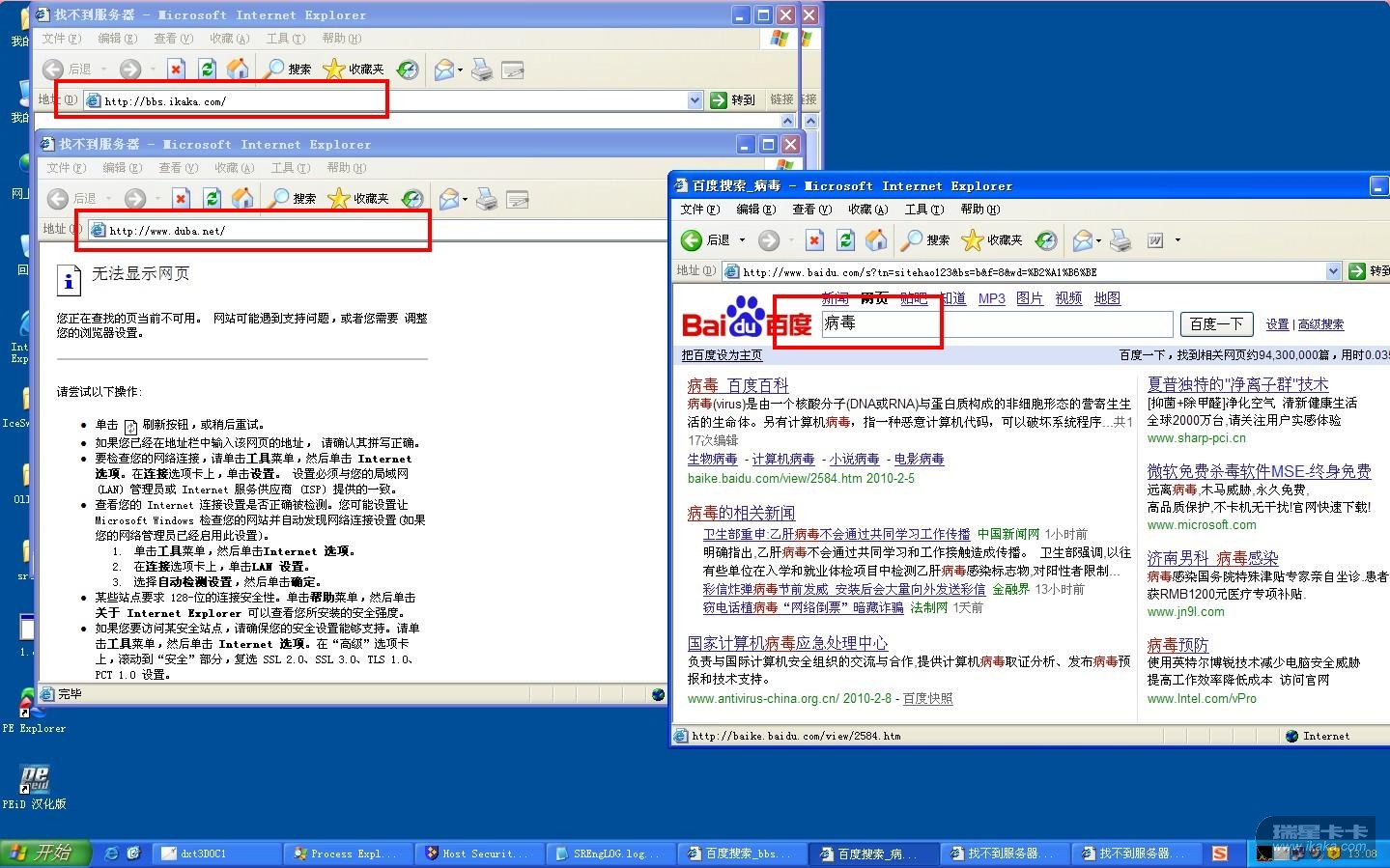
Task: Click the Baidu search box containing 病毒
Action: pos(997,324)
